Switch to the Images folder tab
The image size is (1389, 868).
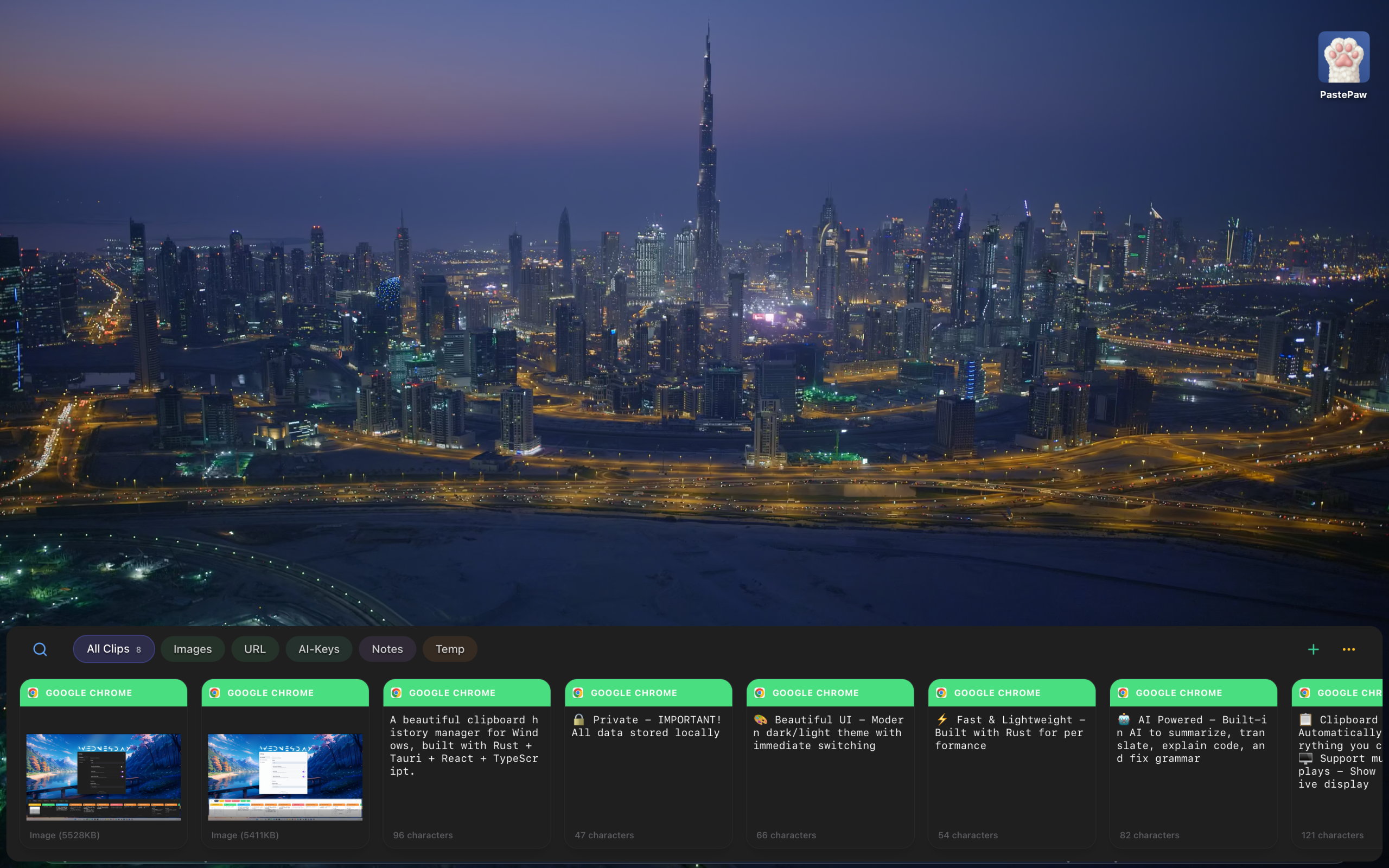tap(192, 649)
